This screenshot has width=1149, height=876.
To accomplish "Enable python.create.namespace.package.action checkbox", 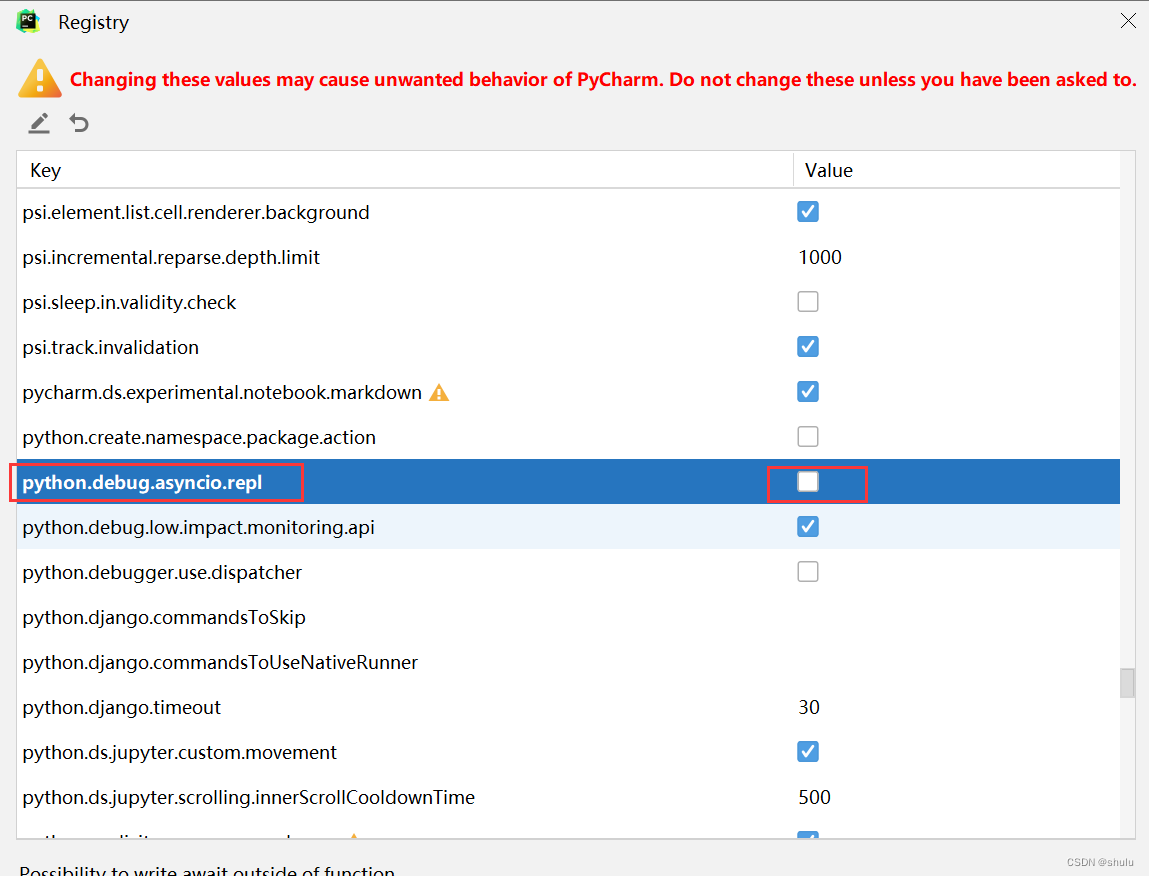I will coord(808,436).
